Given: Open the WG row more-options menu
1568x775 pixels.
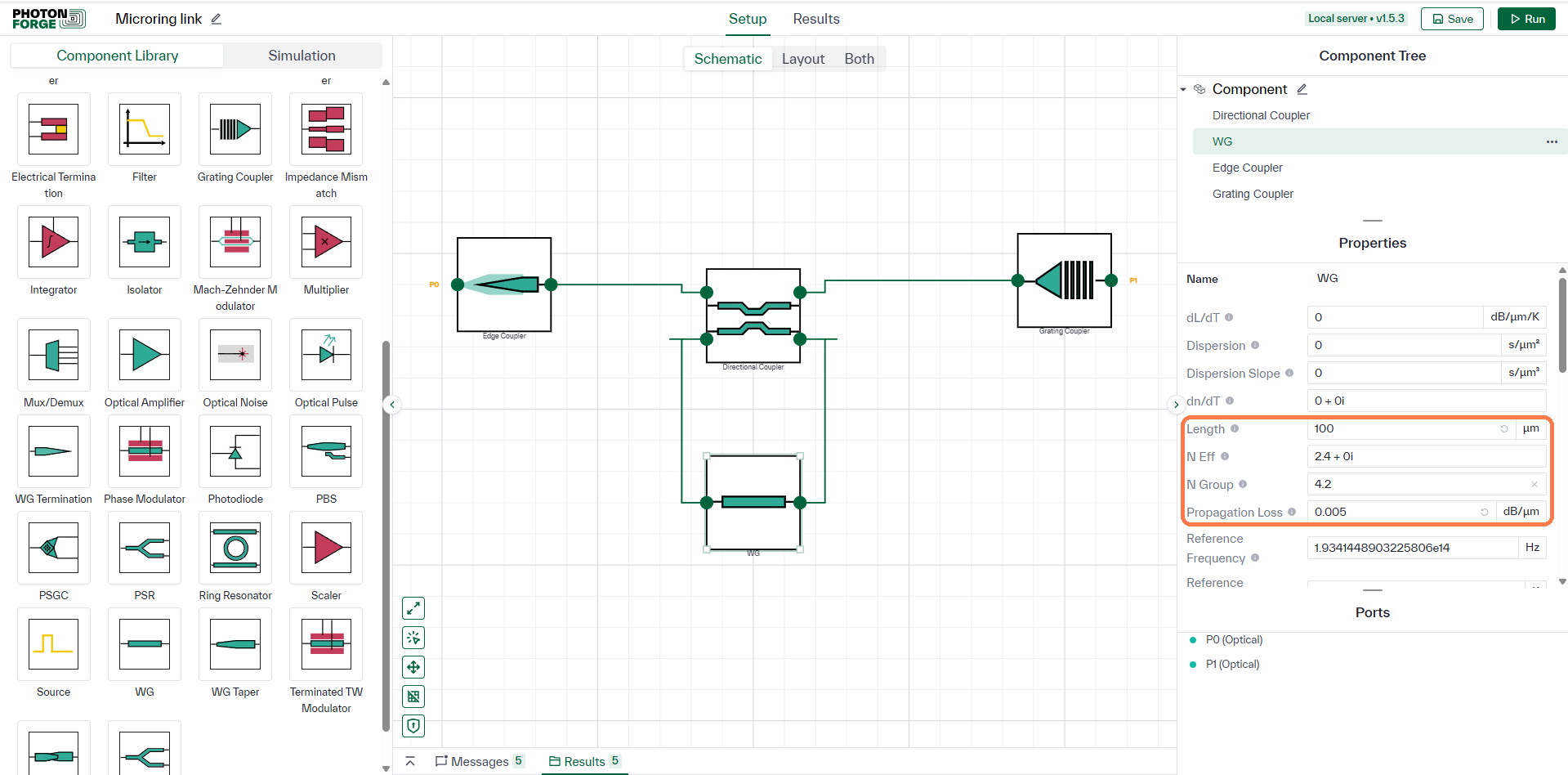Looking at the screenshot, I should click(x=1552, y=141).
